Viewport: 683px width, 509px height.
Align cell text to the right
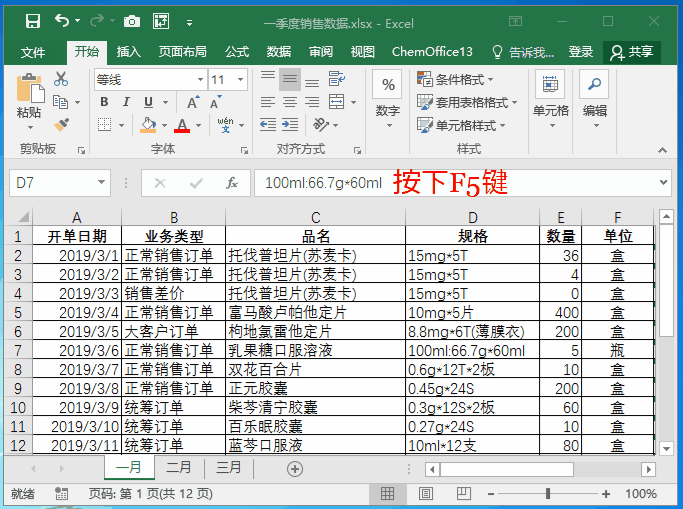click(311, 102)
